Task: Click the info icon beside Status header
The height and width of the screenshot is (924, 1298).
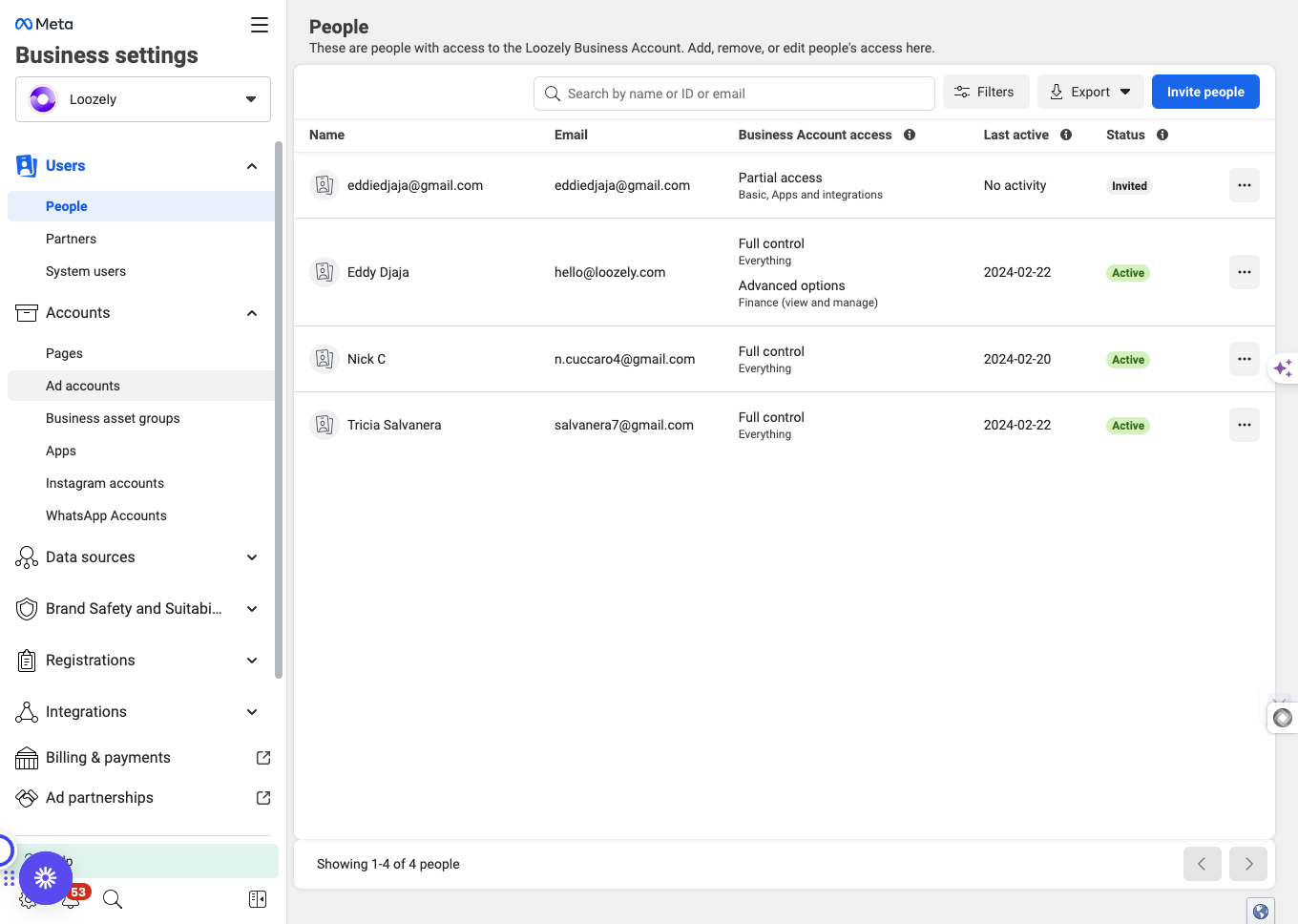Action: [1162, 135]
